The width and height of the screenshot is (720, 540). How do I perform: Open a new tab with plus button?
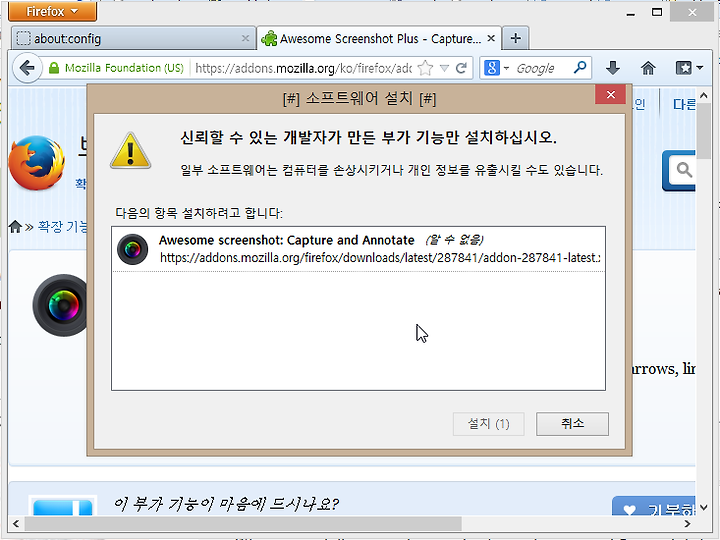pos(516,38)
